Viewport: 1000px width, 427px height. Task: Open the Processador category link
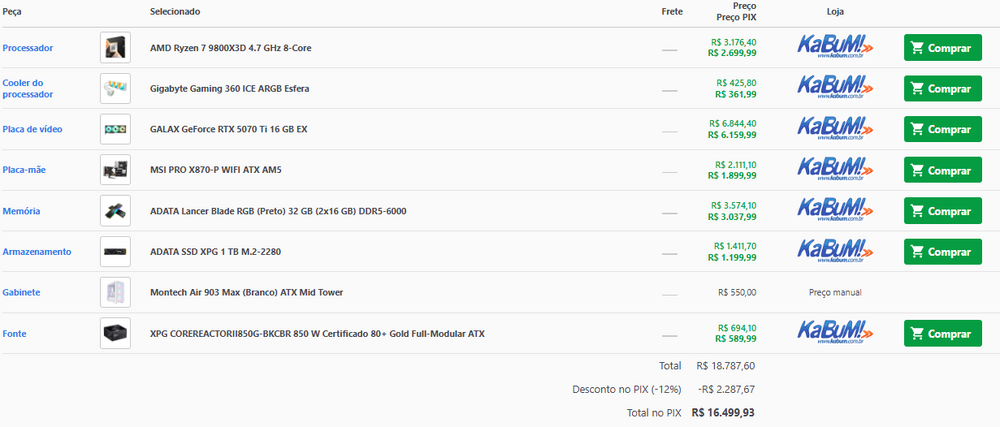pos(28,48)
